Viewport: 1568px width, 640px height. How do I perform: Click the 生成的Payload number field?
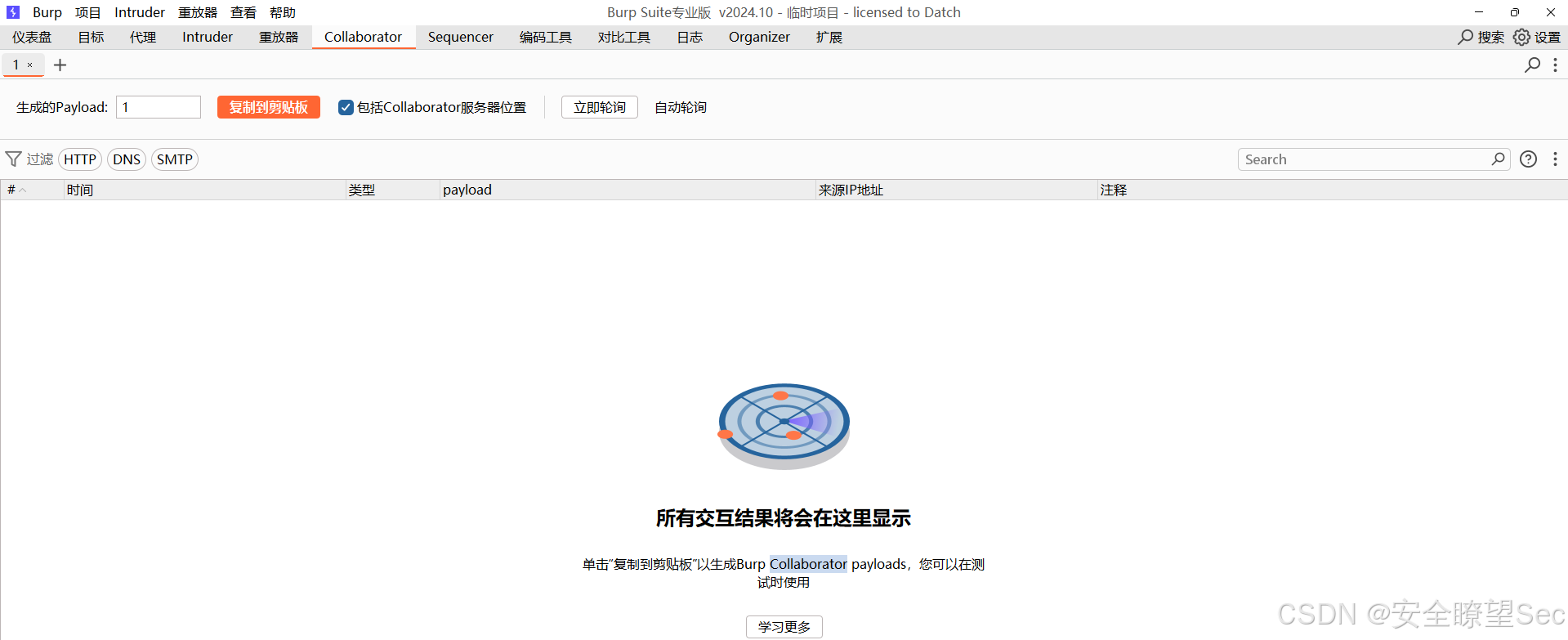[159, 107]
